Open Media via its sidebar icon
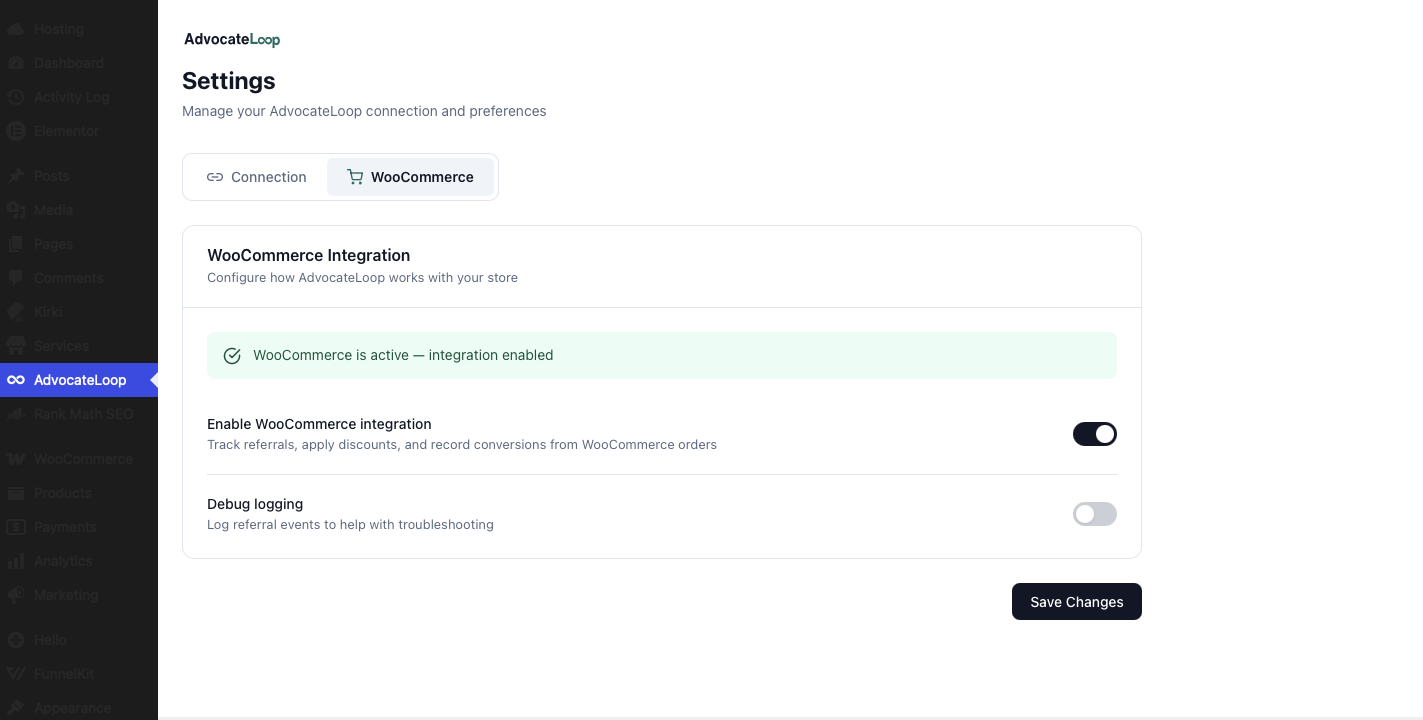Image resolution: width=1423 pixels, height=720 pixels. click(x=16, y=210)
